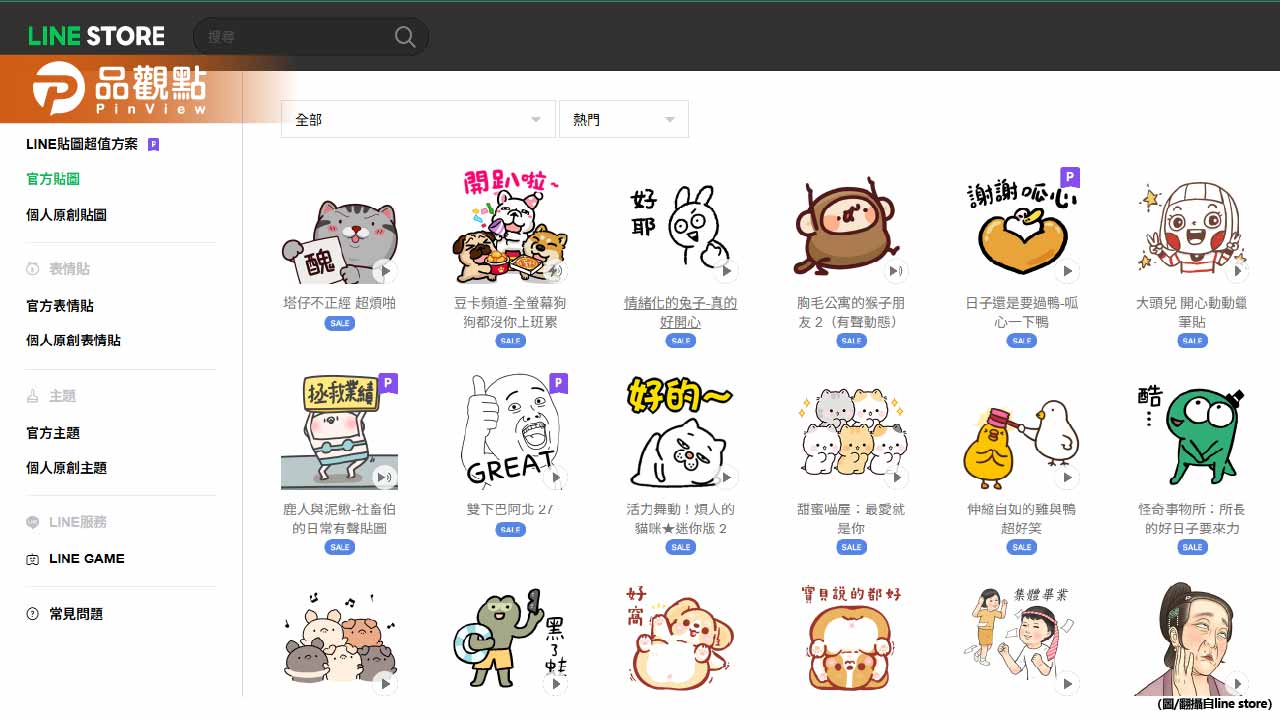Viewport: 1280px width, 720px height.
Task: Open the 集體畢業 sticker thumbnail
Action: (x=1022, y=638)
